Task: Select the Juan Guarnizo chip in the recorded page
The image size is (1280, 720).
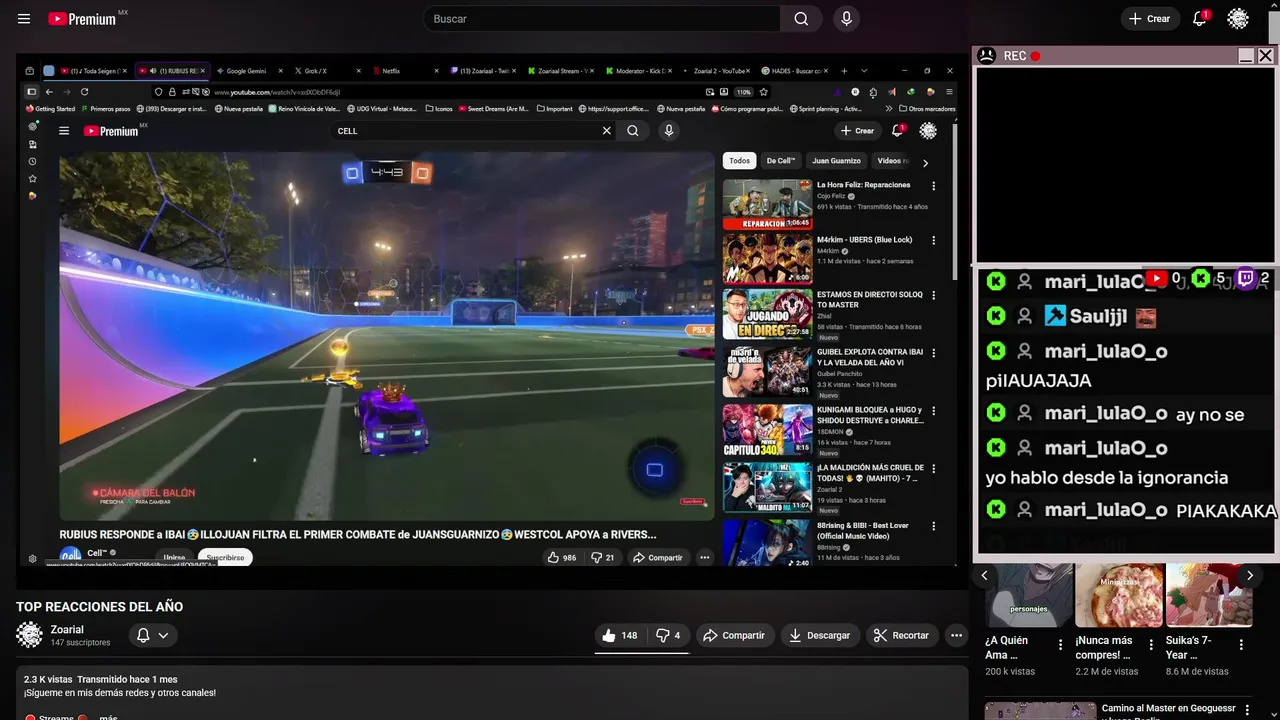Action: 836,161
